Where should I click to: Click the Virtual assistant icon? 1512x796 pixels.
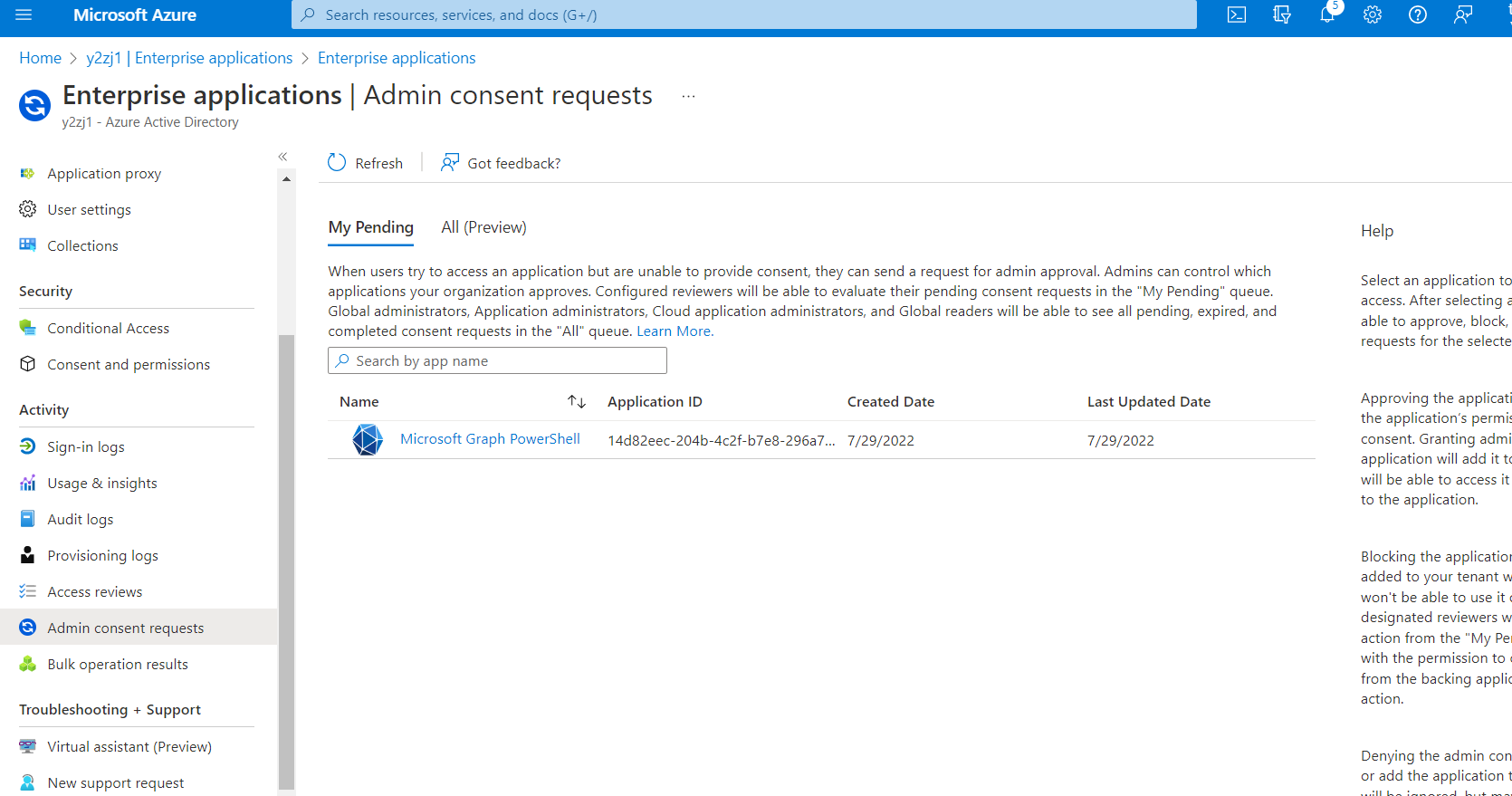click(x=28, y=746)
